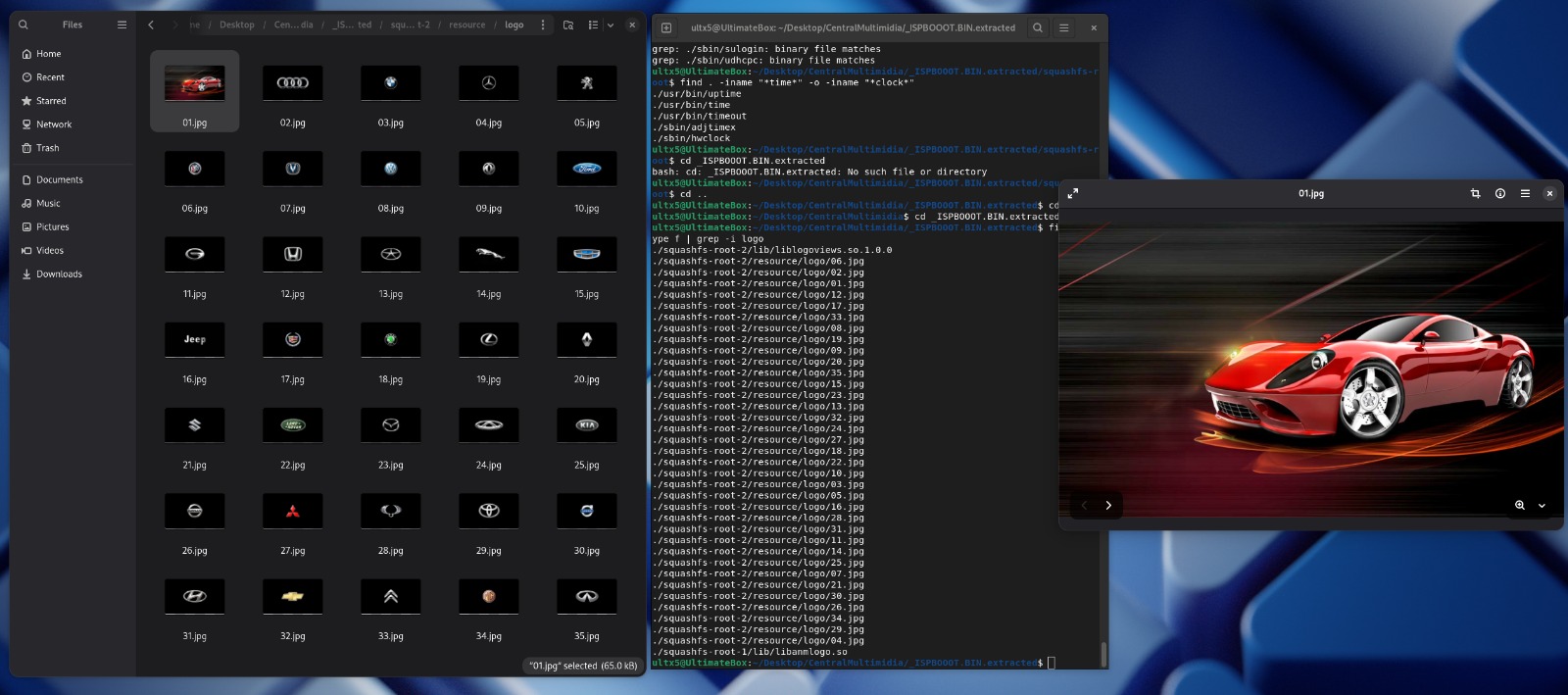Click the 08.jpg file name label
1568x695 pixels.
click(390, 209)
